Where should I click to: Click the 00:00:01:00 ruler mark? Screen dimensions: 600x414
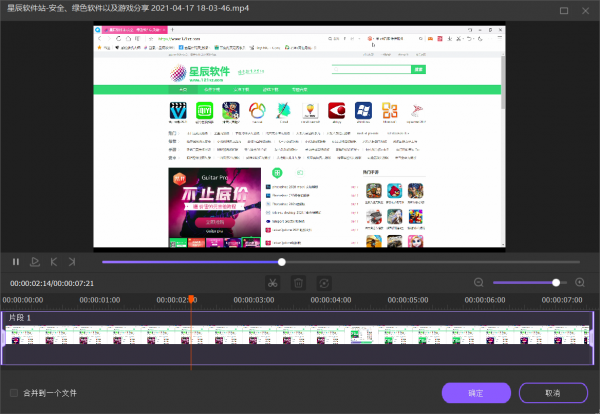coord(100,300)
